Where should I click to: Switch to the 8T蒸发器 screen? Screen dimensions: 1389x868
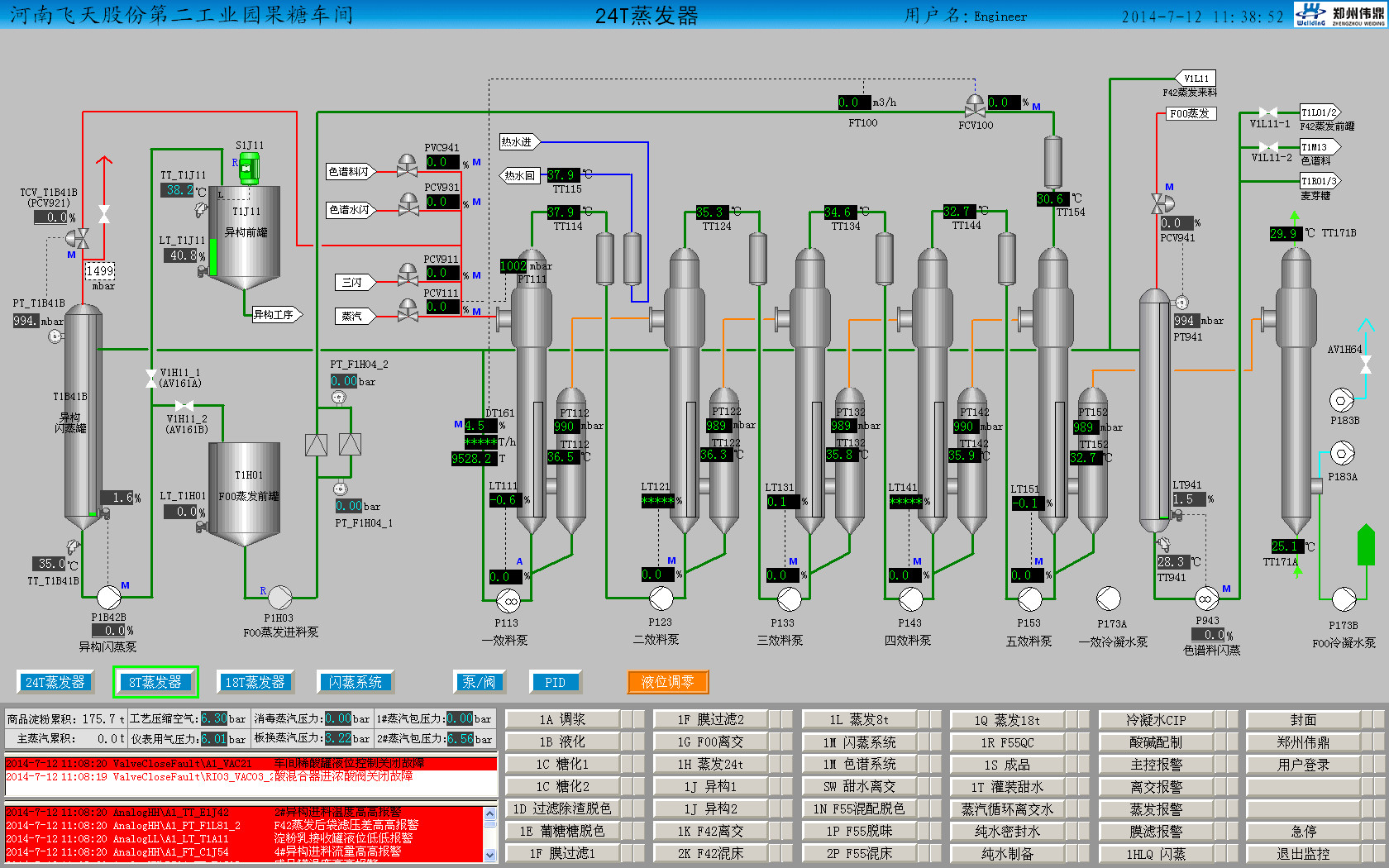(x=155, y=682)
